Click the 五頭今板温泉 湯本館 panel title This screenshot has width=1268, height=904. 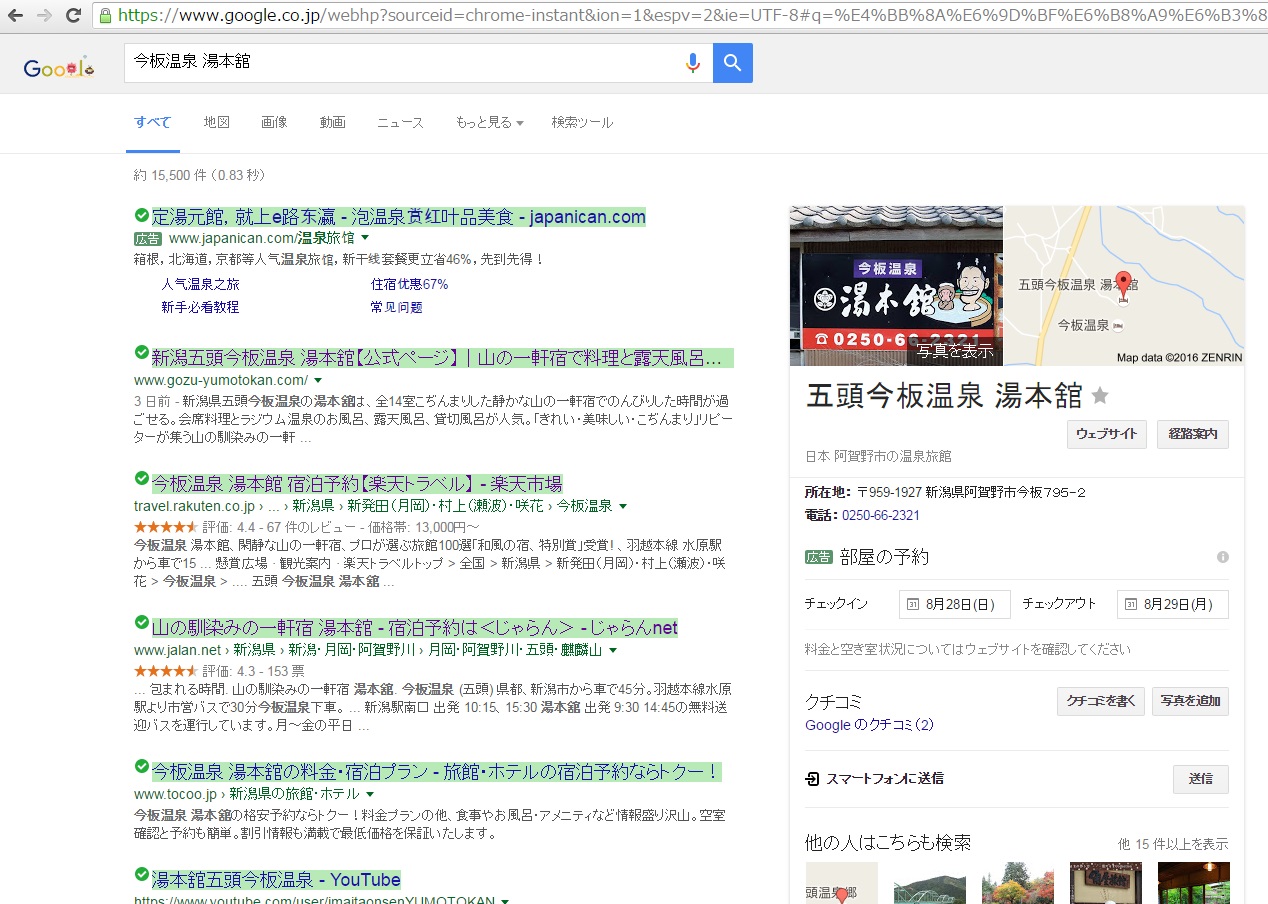coord(944,396)
